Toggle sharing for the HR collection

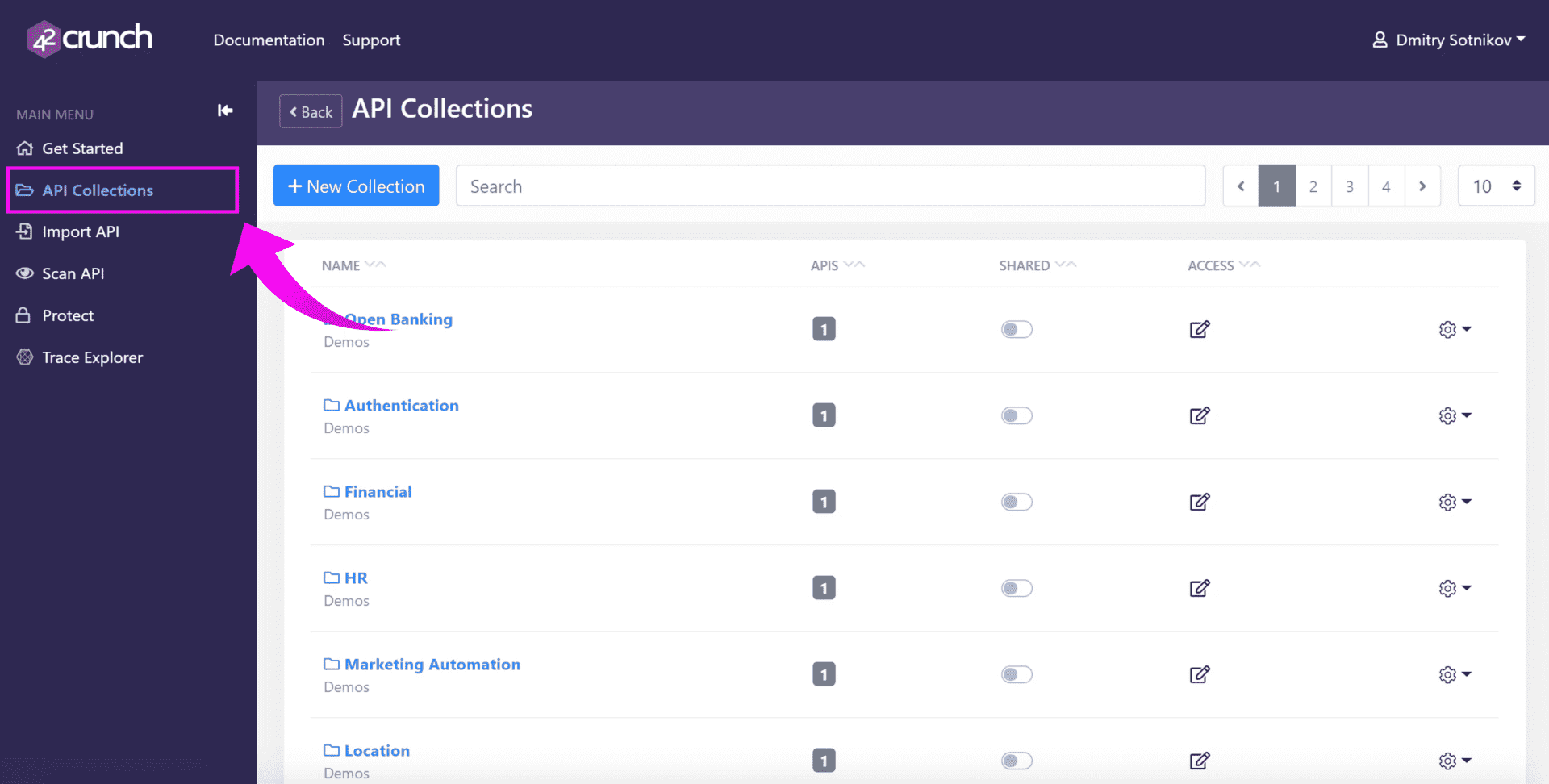tap(1017, 588)
